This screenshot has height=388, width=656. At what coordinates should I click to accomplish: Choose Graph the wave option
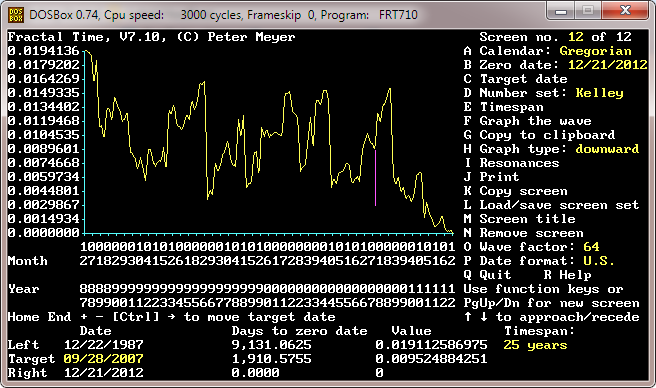click(x=527, y=121)
